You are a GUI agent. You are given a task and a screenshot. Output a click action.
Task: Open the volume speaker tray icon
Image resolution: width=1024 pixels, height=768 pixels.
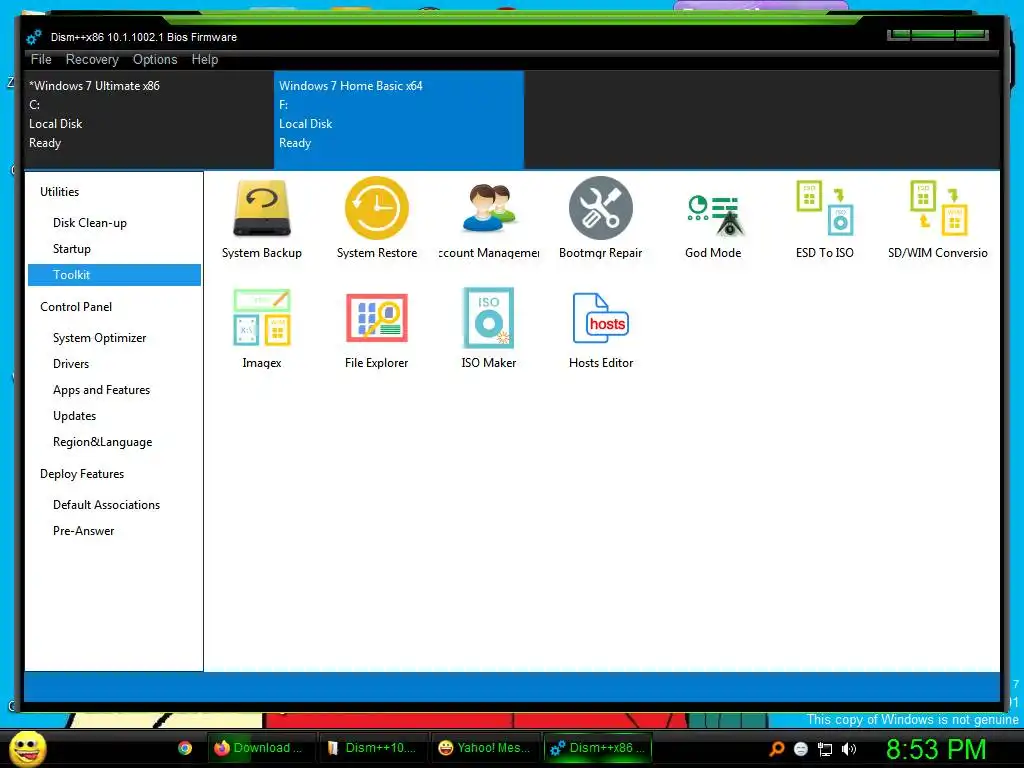(x=848, y=749)
